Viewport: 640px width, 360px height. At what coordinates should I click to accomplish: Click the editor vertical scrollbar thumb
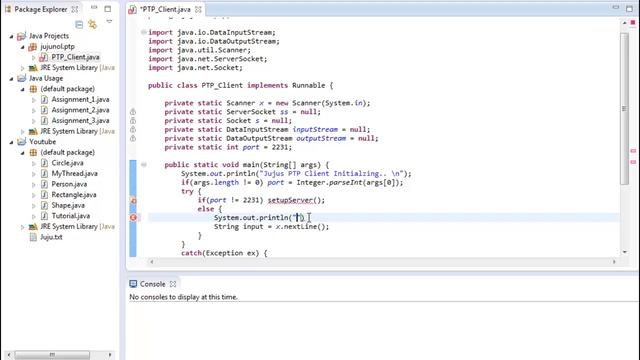(x=624, y=108)
